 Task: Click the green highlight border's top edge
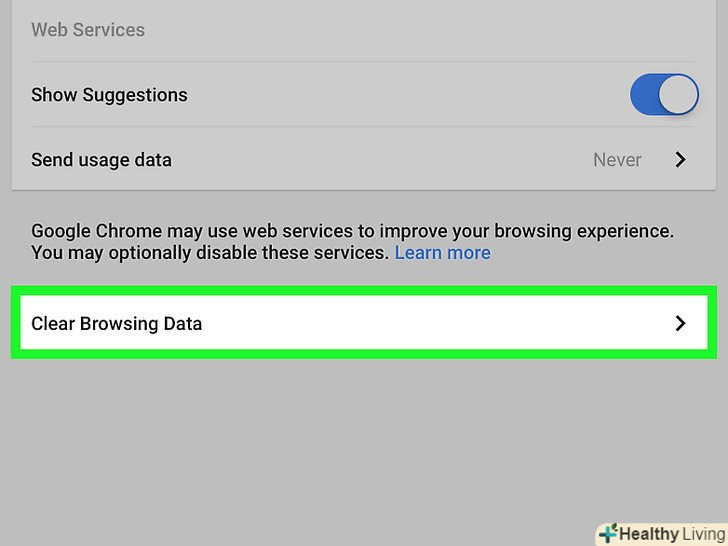(x=364, y=290)
